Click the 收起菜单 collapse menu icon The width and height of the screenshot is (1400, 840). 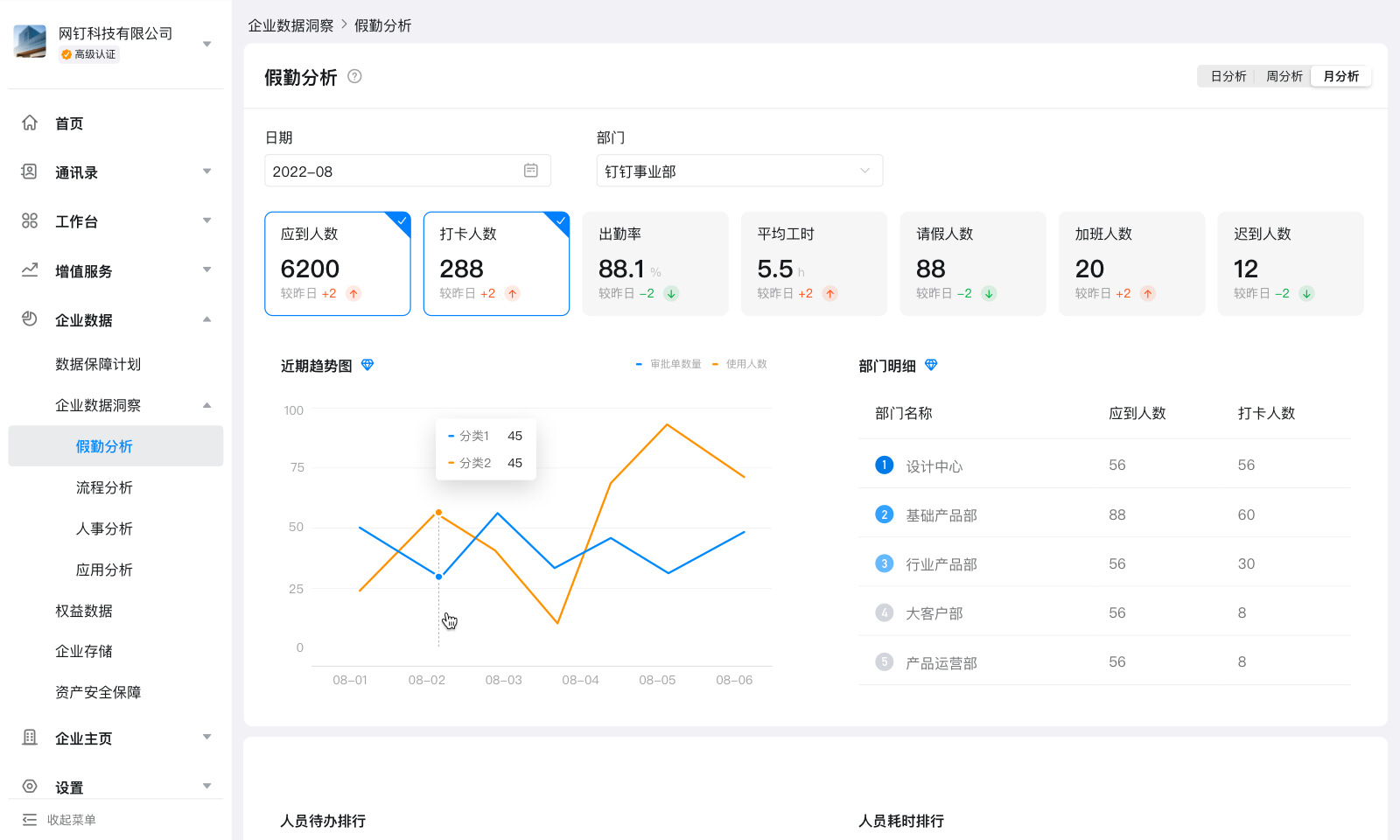[x=30, y=820]
